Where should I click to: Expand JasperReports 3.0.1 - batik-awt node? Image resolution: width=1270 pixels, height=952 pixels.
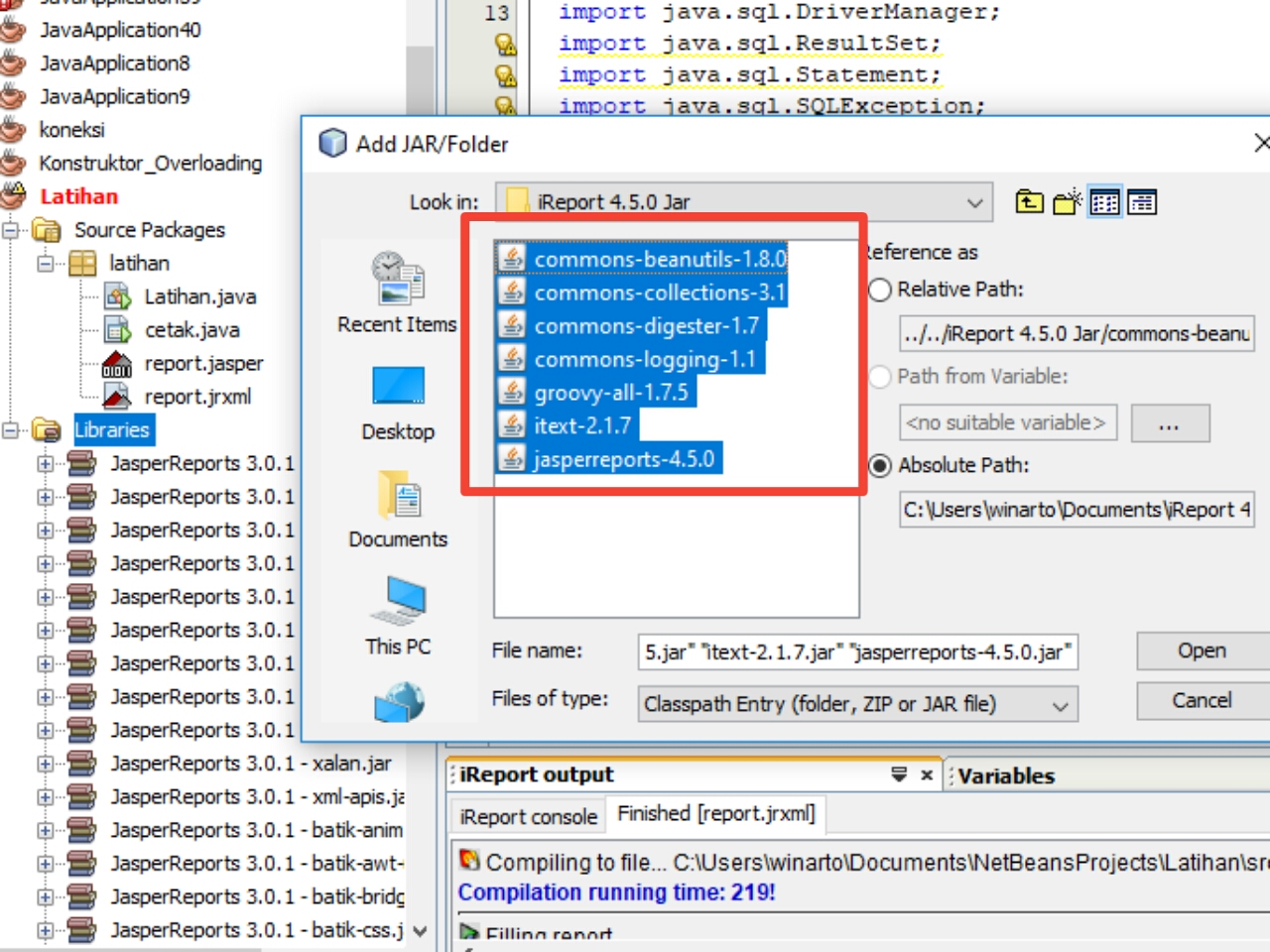pos(46,864)
